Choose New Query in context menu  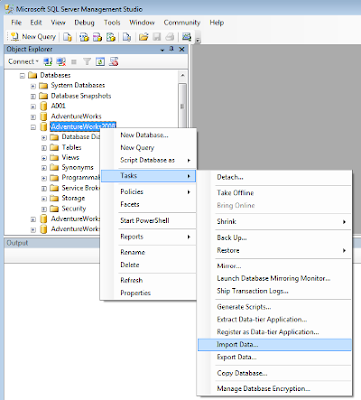coord(137,147)
